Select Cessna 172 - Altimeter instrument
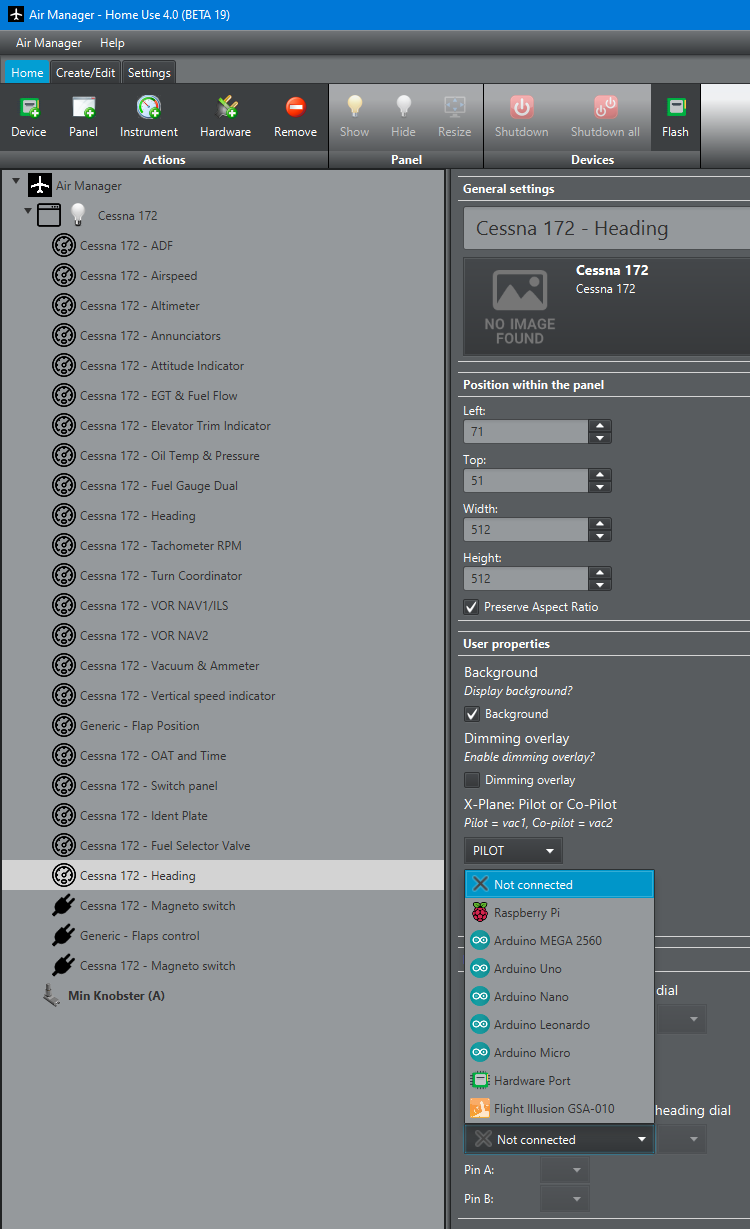The image size is (750, 1229). tap(140, 306)
